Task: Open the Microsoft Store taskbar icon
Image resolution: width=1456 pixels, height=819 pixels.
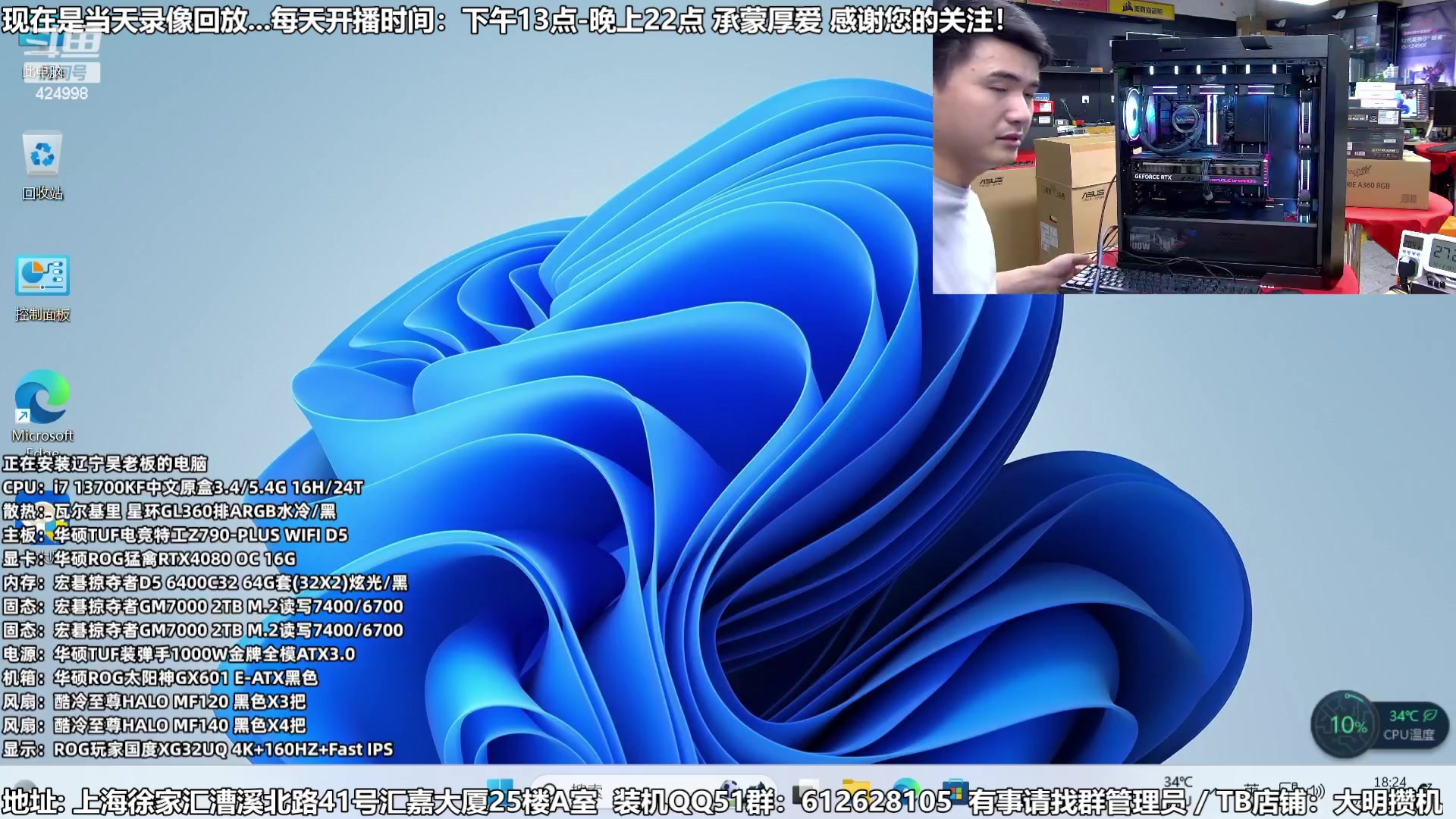Action: pyautogui.click(x=954, y=790)
